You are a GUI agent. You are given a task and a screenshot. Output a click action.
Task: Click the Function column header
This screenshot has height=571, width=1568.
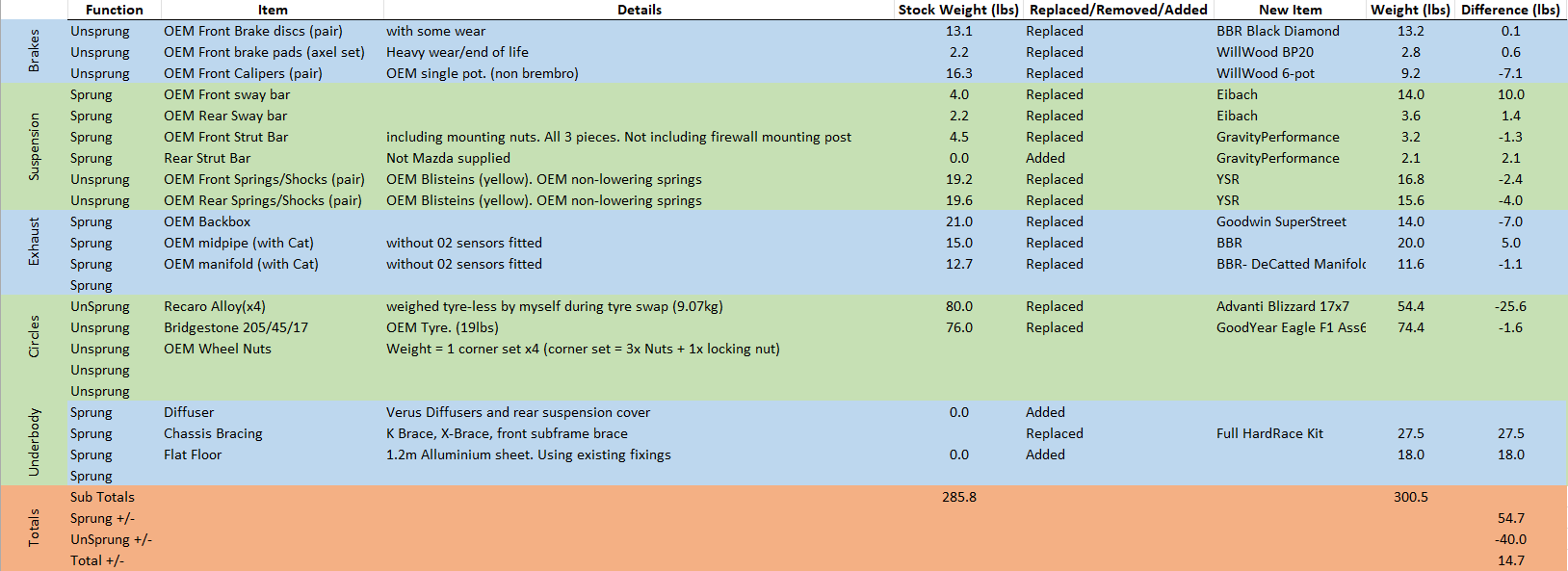[114, 10]
